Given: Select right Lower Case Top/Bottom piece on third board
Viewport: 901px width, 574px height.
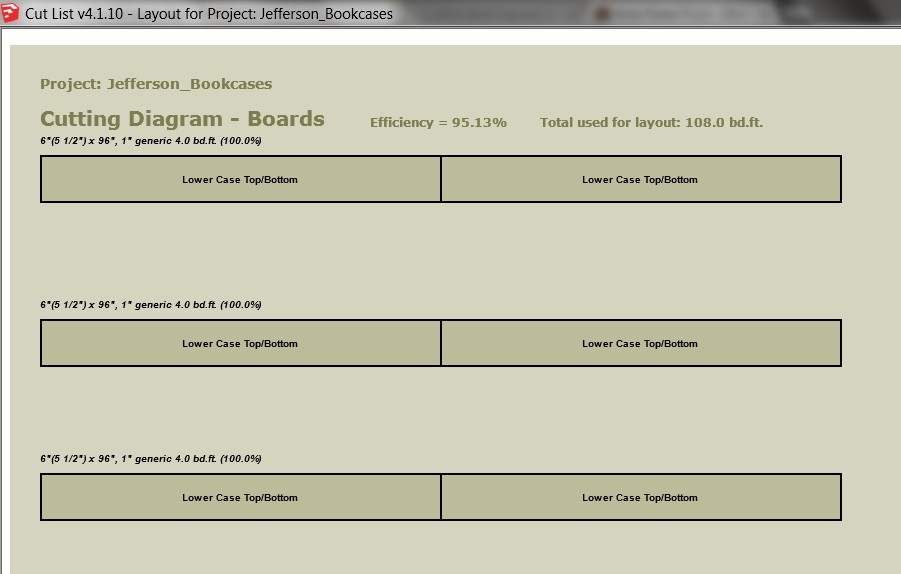Looking at the screenshot, I should [x=640, y=498].
